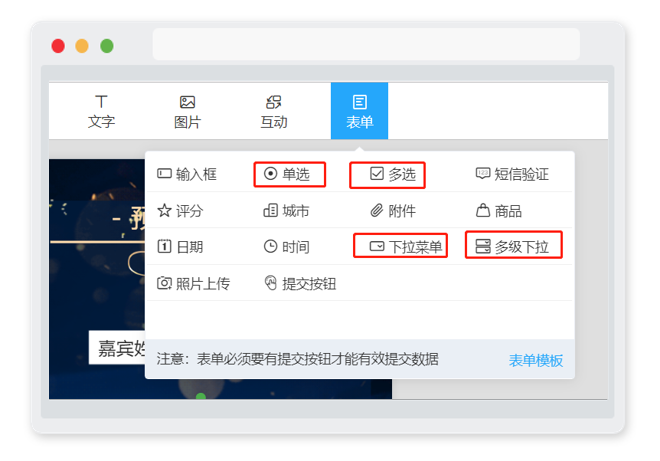The image size is (660, 461).
Task: Click the interaction icon above 互动
Action: (274, 102)
